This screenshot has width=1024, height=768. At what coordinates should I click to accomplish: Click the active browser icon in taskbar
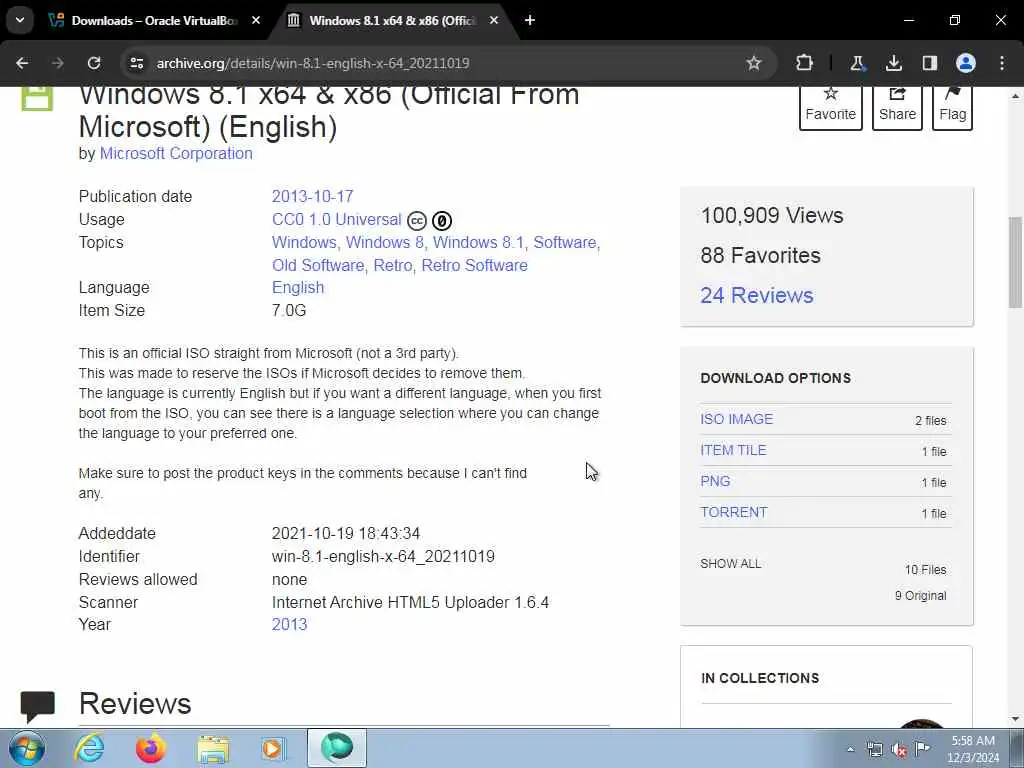pyautogui.click(x=337, y=748)
